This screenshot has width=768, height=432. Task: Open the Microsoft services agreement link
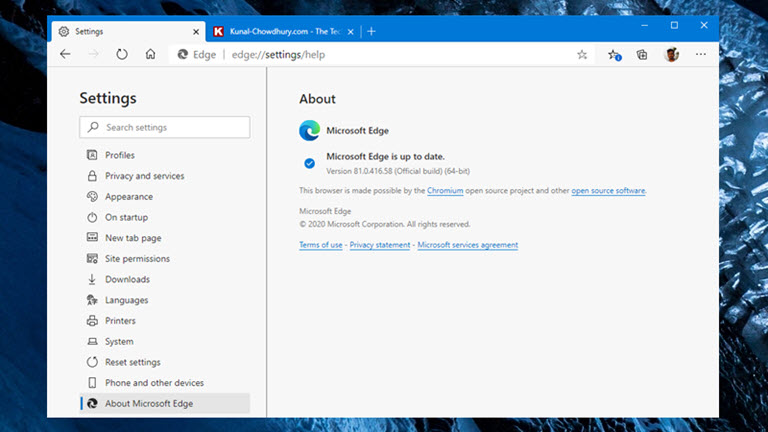(x=468, y=245)
